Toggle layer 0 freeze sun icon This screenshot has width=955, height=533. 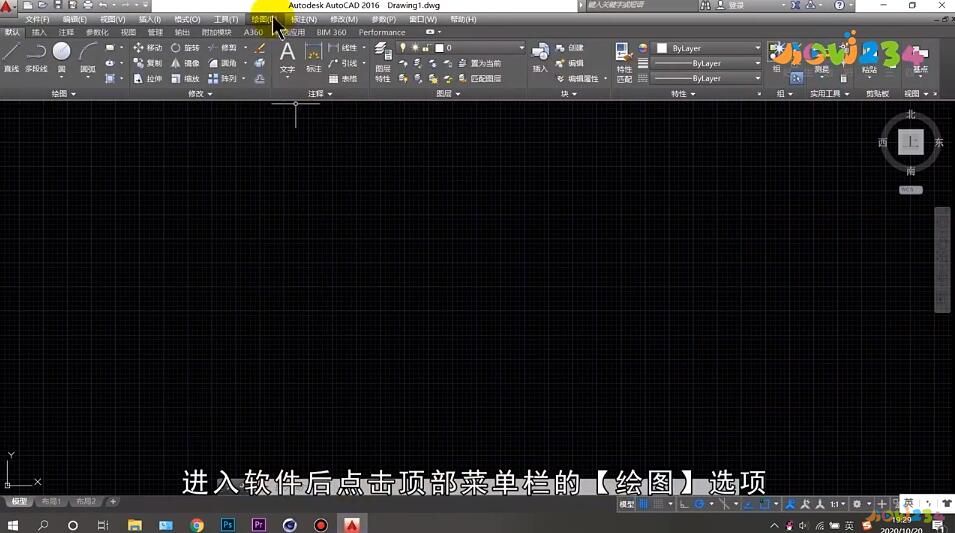point(415,48)
